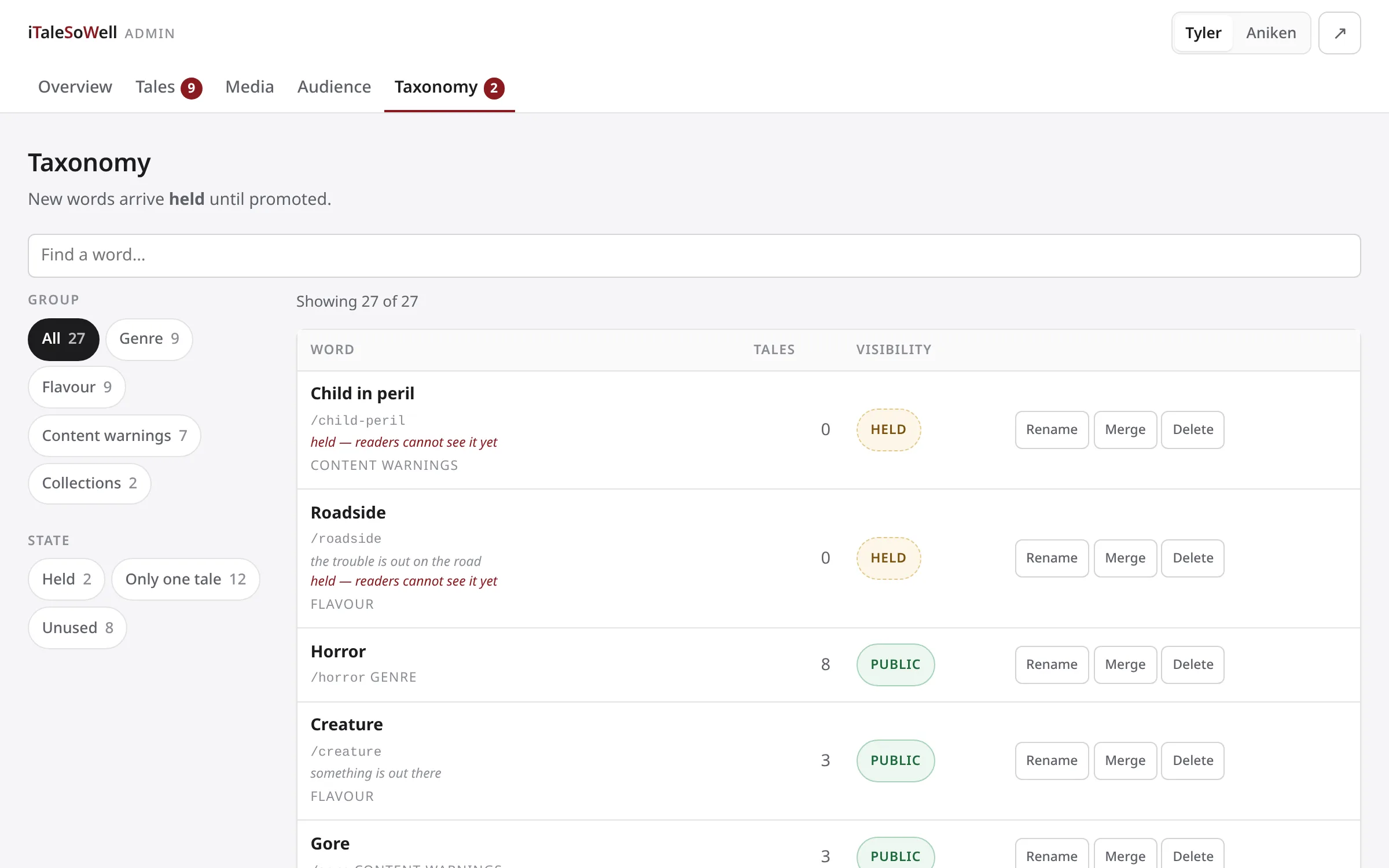Screen dimensions: 1389x868
Task: Delete the Roadside word
Action: pyautogui.click(x=1193, y=558)
